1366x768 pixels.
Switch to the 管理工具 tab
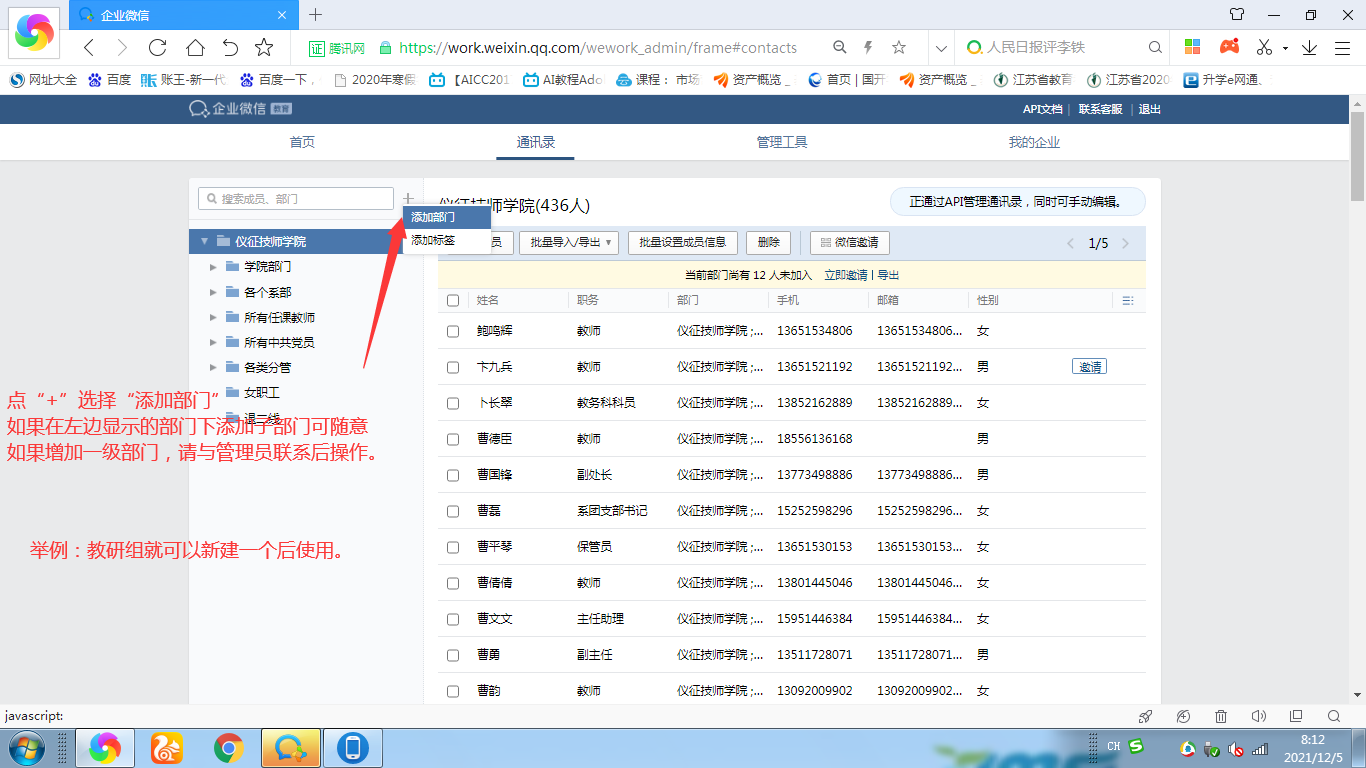point(782,142)
